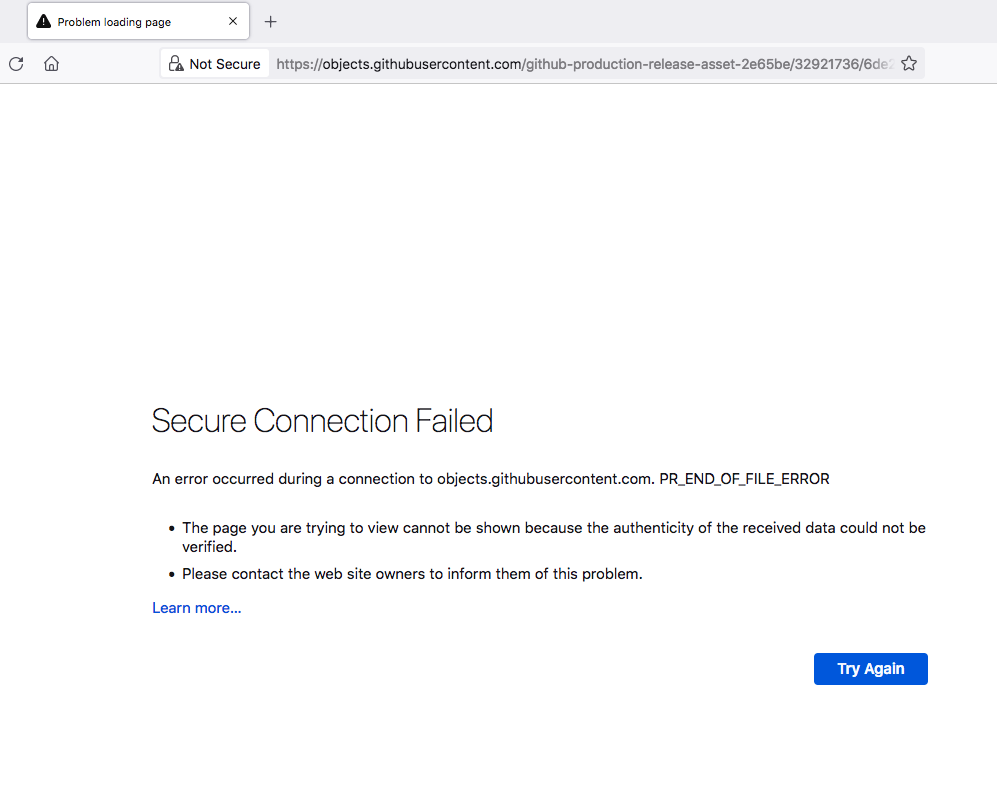Viewport: 997px width, 804px height.
Task: Open the Learn more link
Action: click(x=196, y=607)
